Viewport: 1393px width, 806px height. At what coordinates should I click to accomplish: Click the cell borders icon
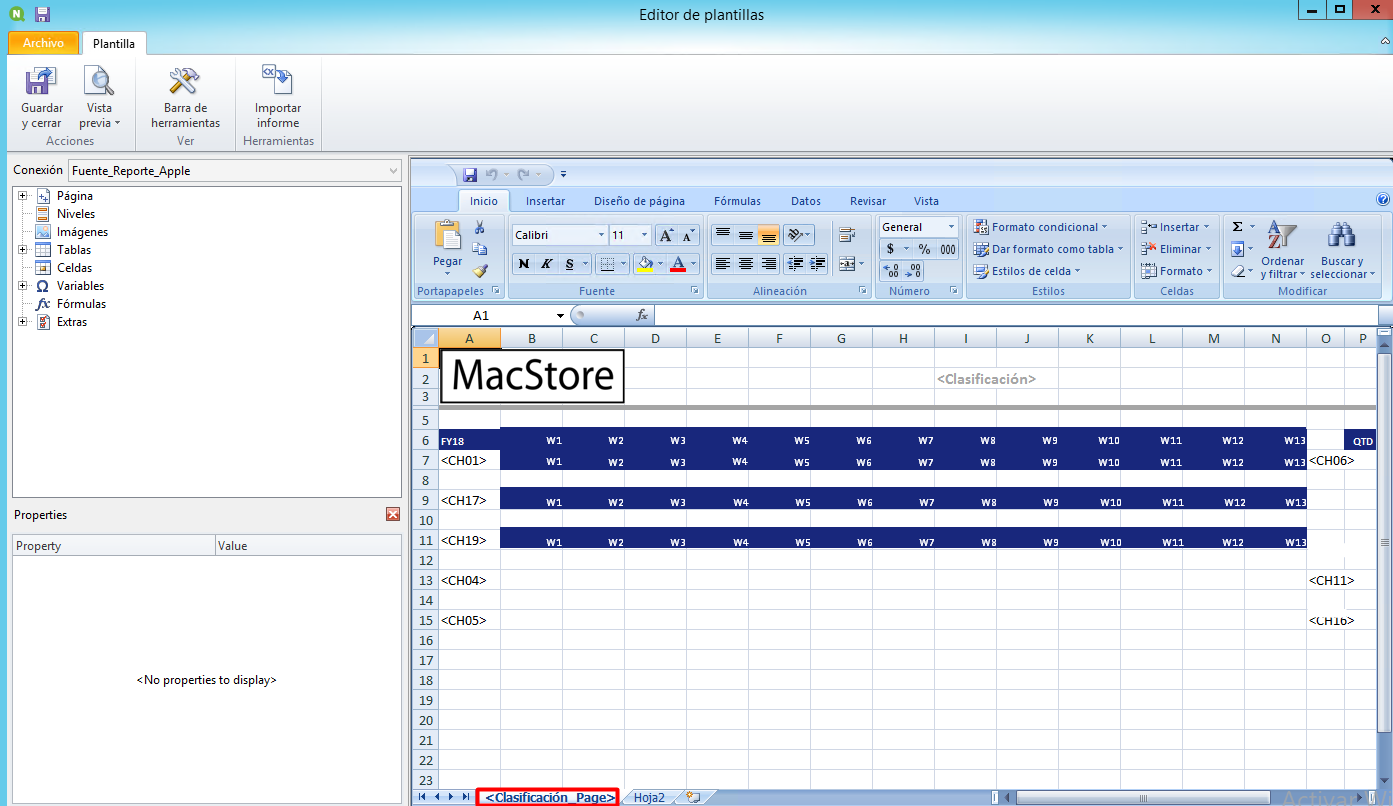coord(606,264)
